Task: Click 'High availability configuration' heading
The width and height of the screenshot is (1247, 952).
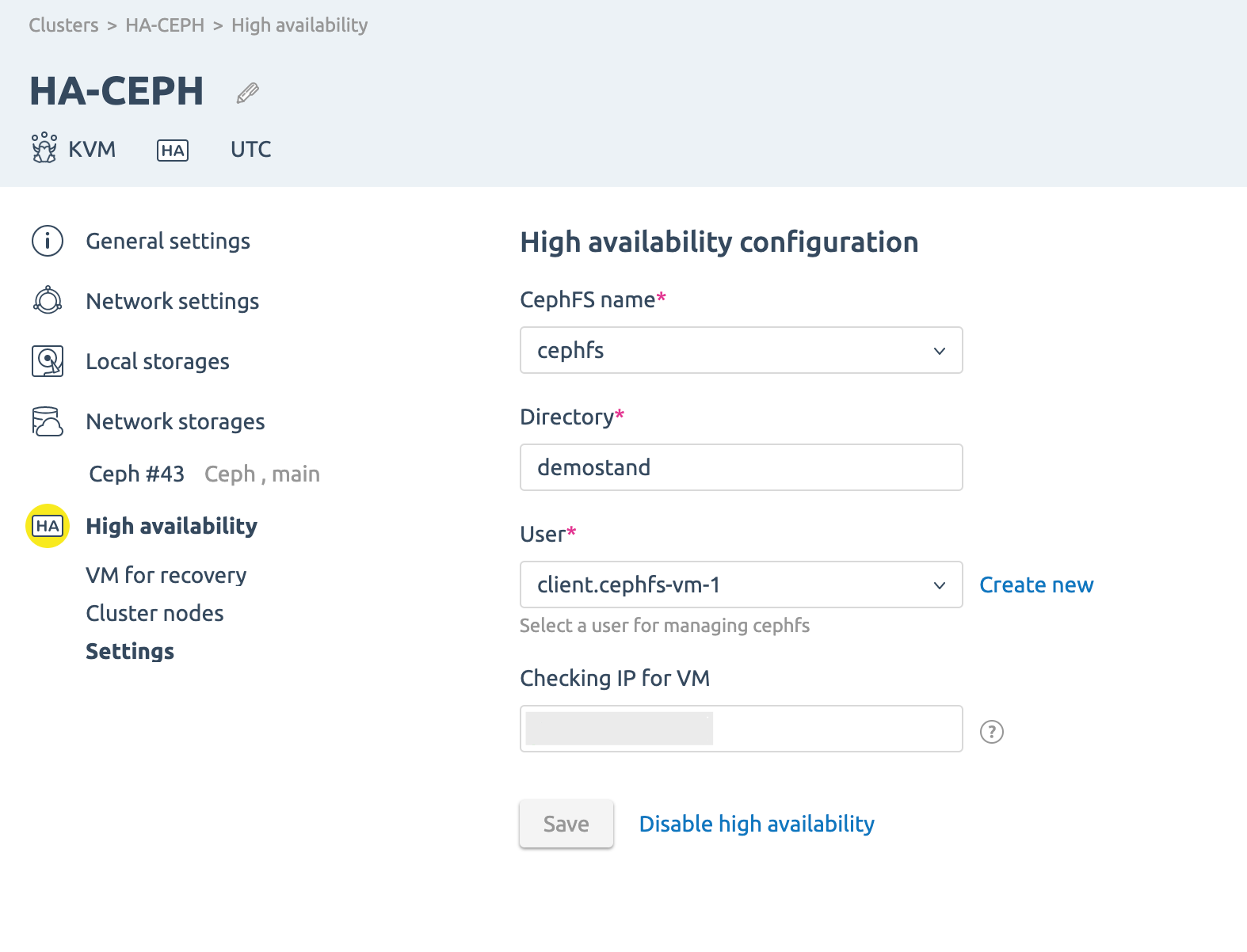Action: (719, 242)
